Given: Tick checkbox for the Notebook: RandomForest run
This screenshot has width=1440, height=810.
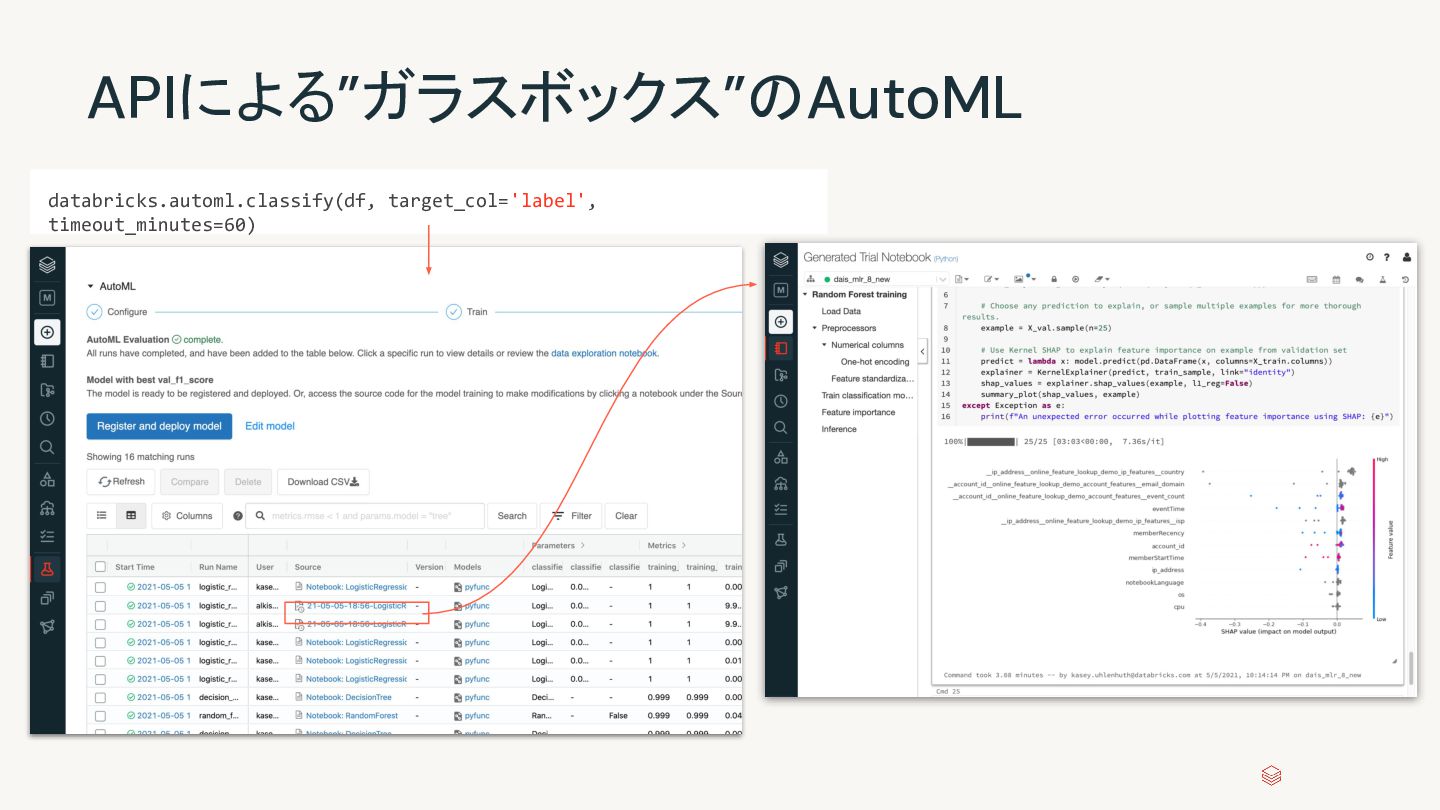Looking at the screenshot, I should (100, 715).
